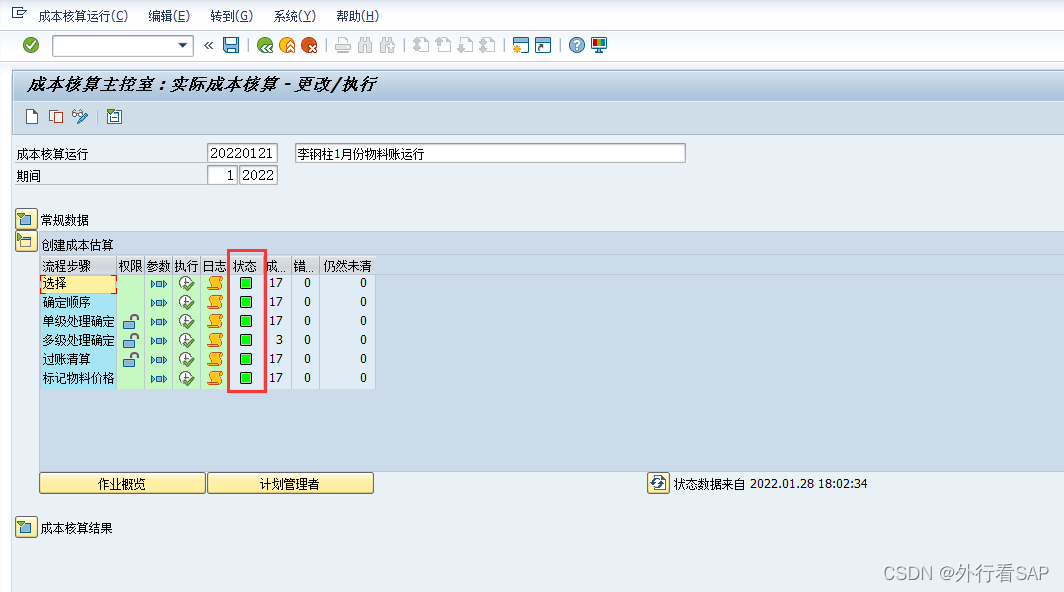Click the green Back arrow icon
Screen dimensions: 1064x592
(265, 45)
